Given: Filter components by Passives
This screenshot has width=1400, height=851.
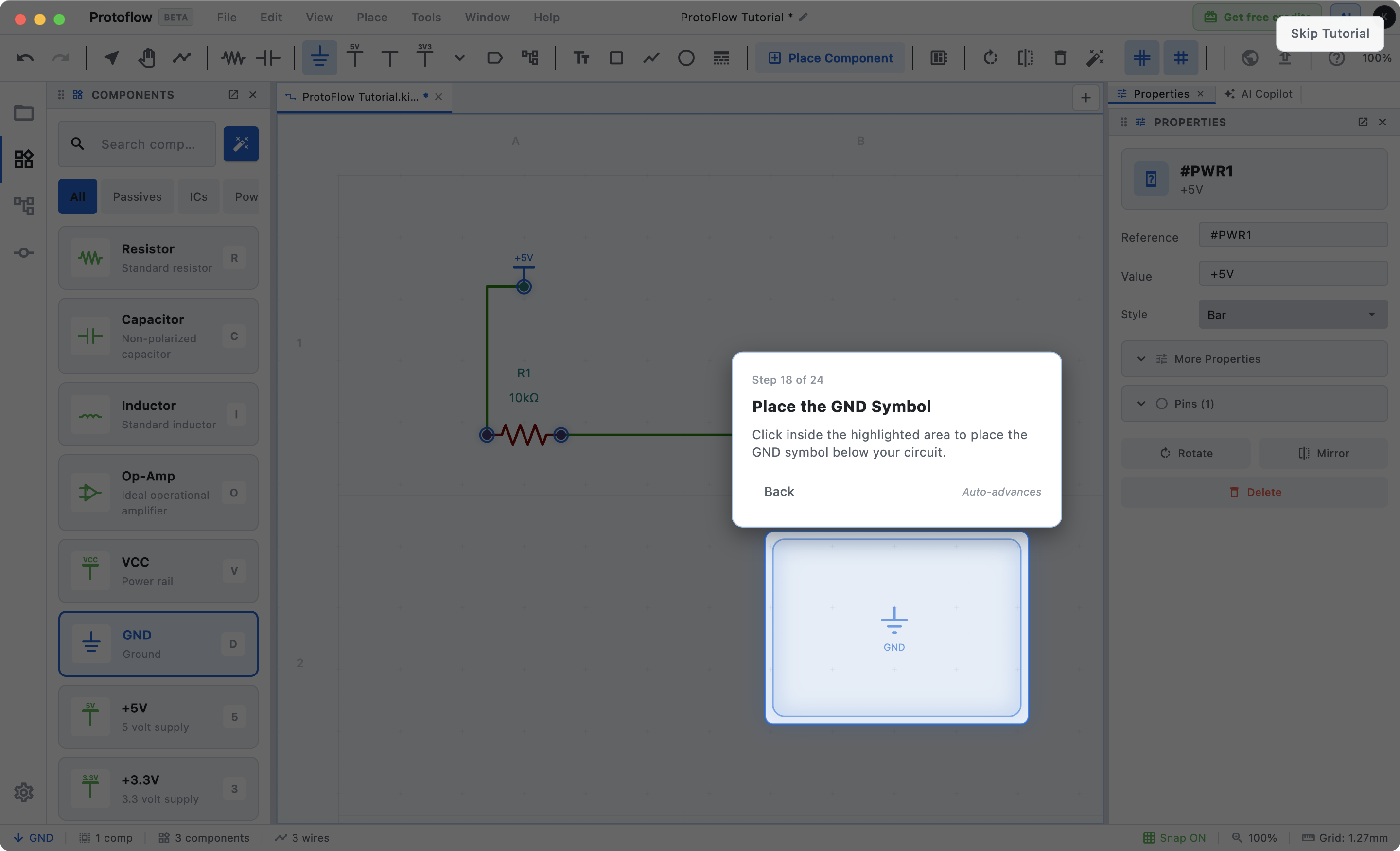Looking at the screenshot, I should click(x=137, y=196).
